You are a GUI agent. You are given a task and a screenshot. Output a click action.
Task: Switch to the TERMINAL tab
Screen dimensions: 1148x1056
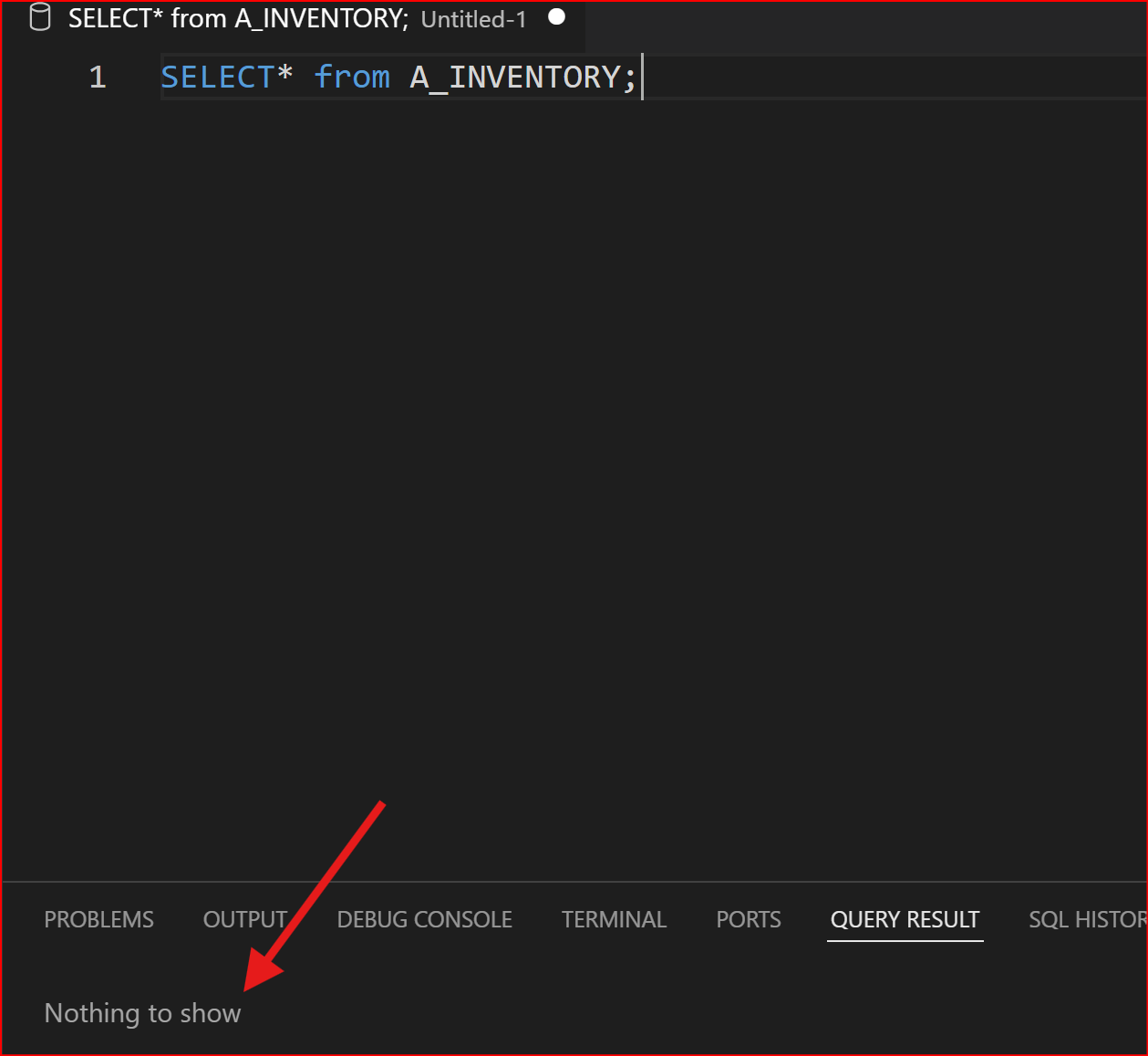click(x=614, y=919)
